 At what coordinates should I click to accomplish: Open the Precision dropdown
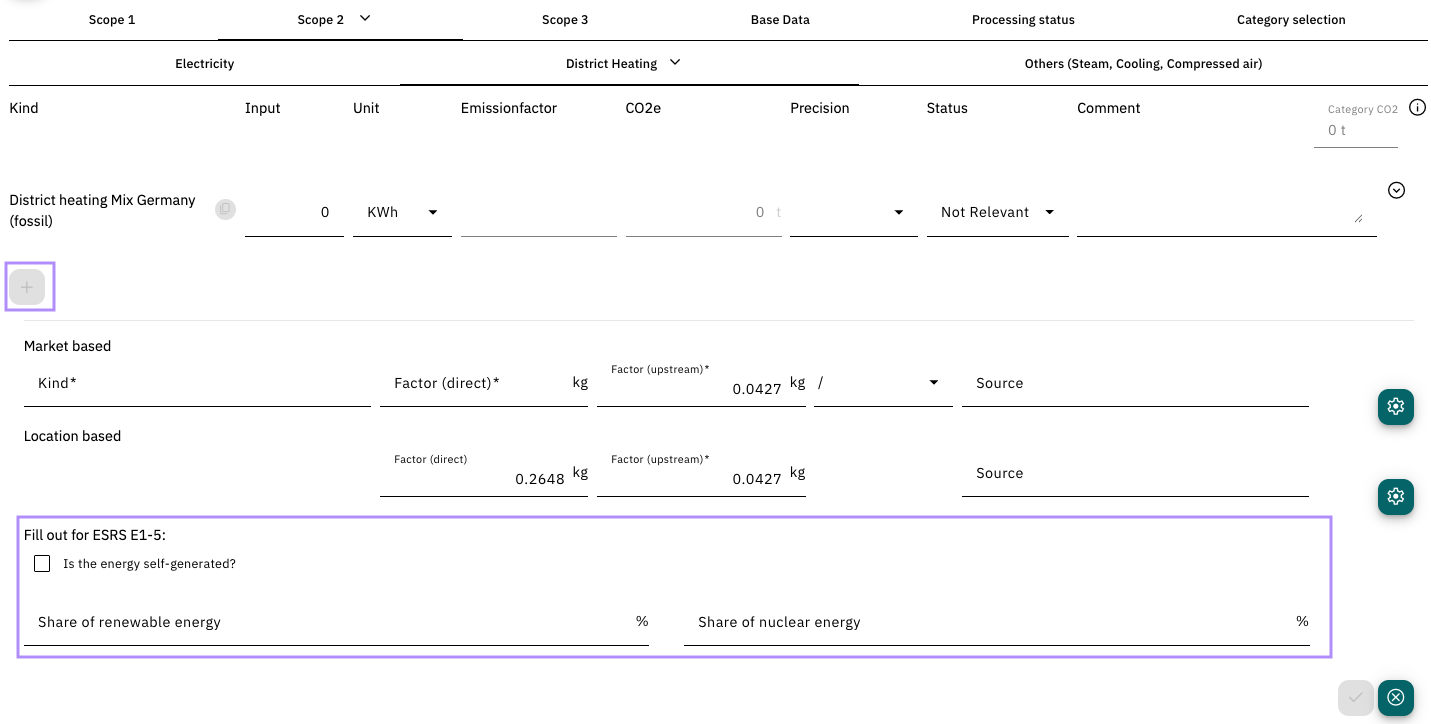(x=853, y=212)
